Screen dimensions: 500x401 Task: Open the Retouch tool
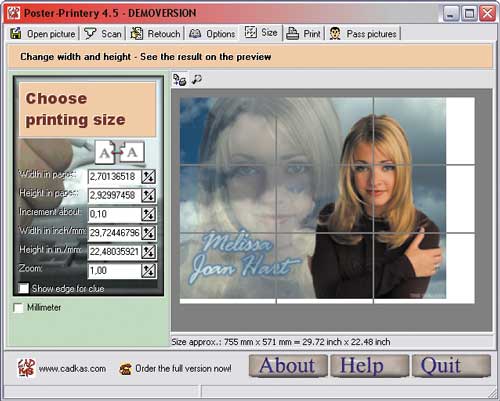coord(137,34)
